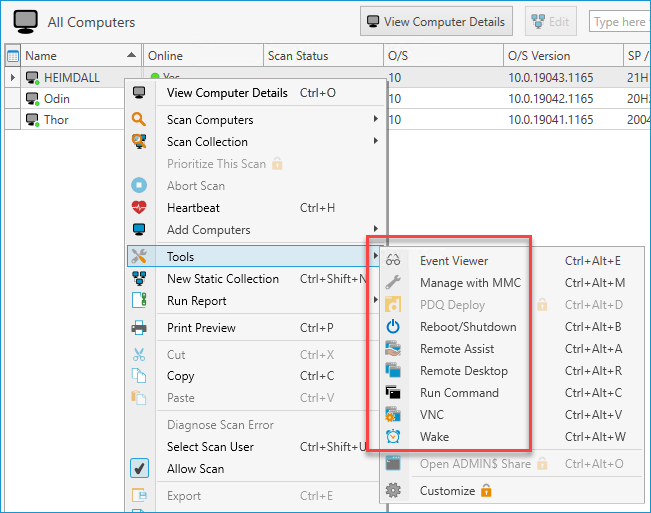Click the Remote Assist handshake icon
Image resolution: width=651 pixels, height=513 pixels.
393,349
